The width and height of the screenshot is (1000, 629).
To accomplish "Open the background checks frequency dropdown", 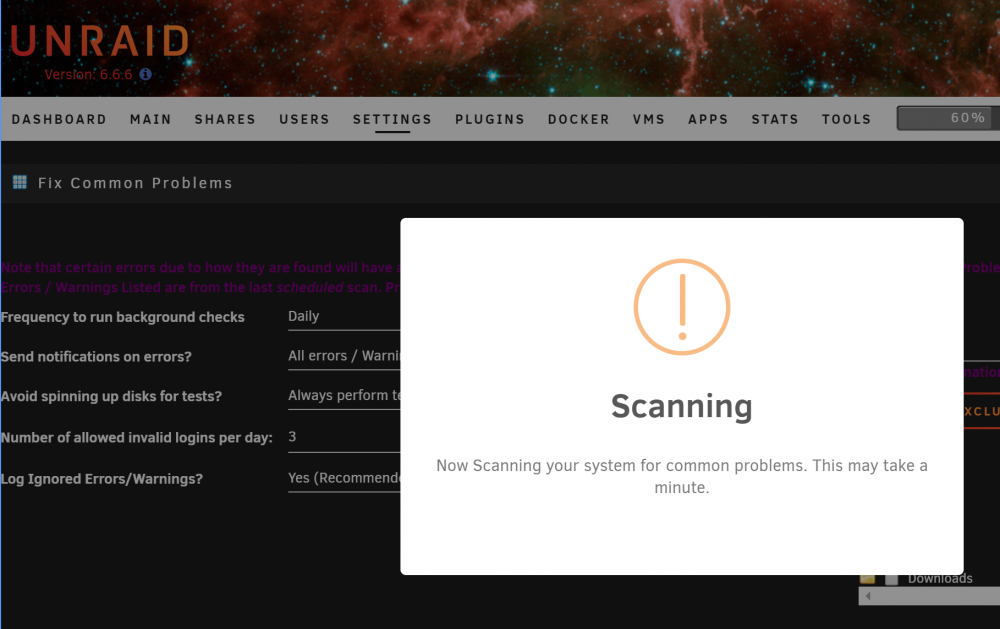I will coord(344,317).
